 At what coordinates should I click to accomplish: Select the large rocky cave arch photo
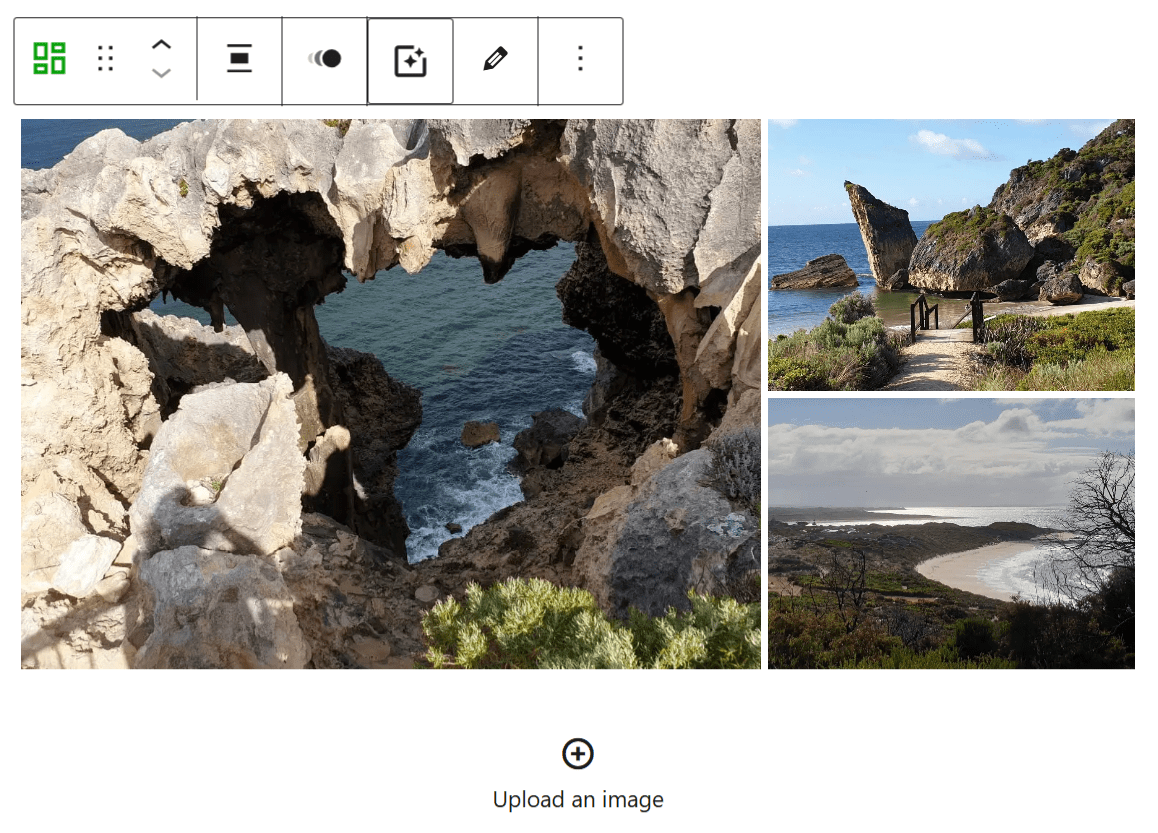pos(391,394)
